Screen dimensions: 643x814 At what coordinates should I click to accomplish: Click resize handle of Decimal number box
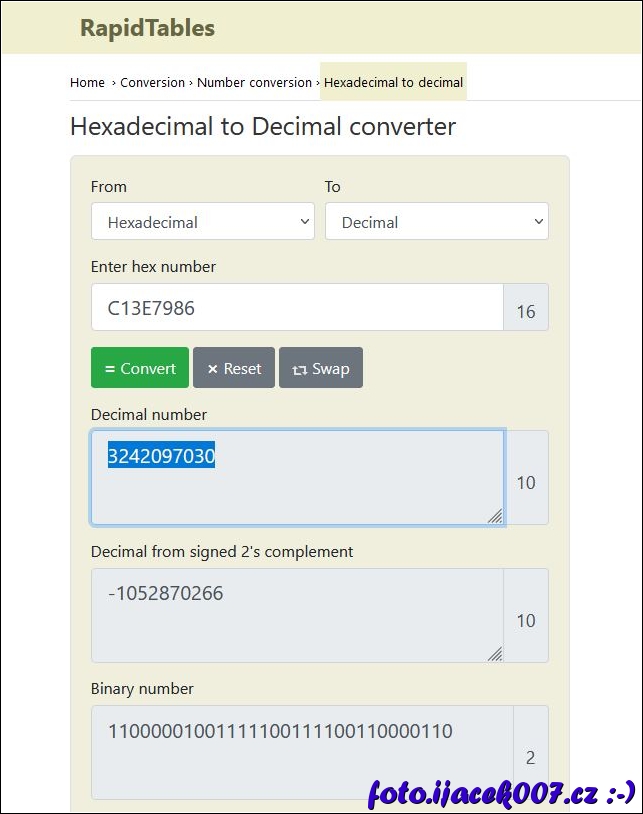tap(495, 515)
